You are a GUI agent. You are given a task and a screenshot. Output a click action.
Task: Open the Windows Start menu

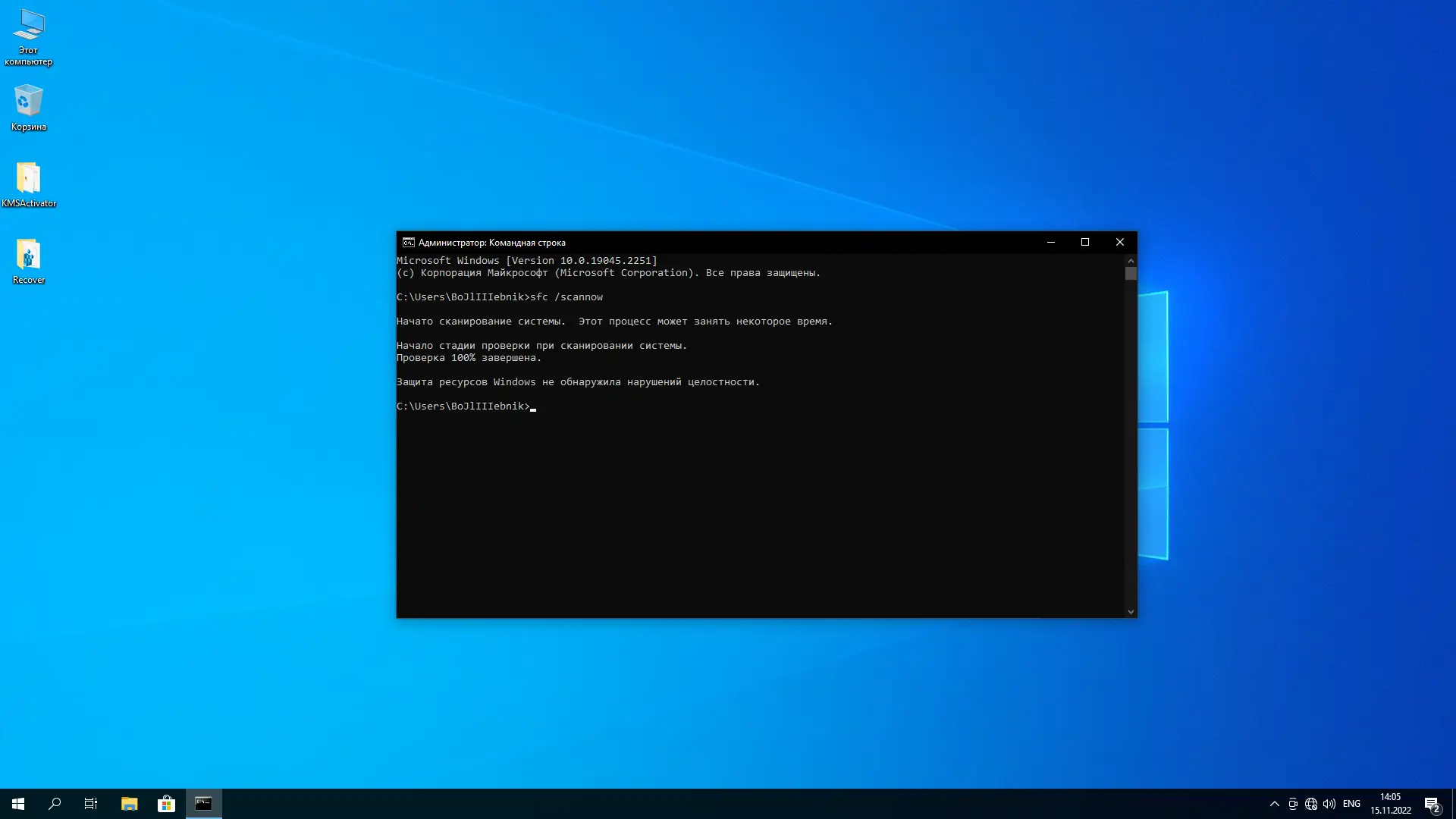coord(18,804)
